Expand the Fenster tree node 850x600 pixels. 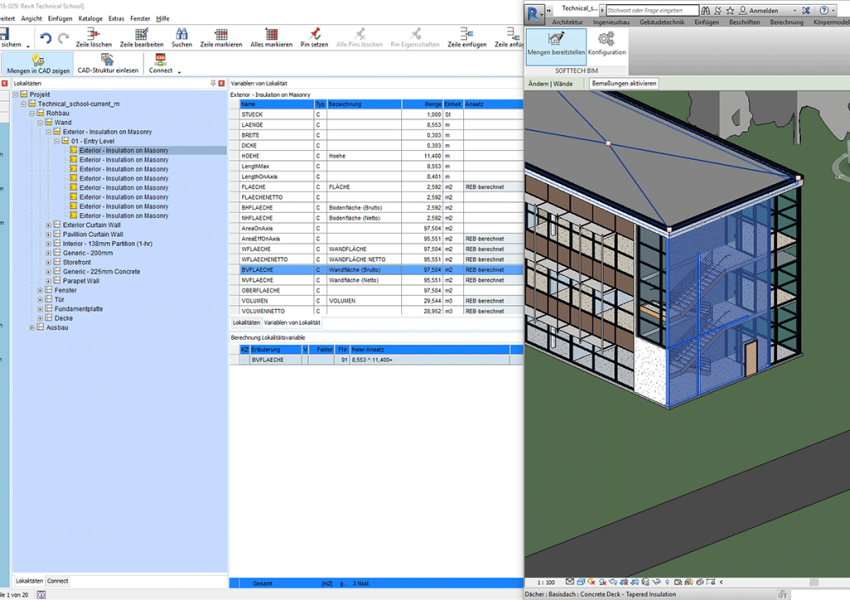(x=40, y=290)
